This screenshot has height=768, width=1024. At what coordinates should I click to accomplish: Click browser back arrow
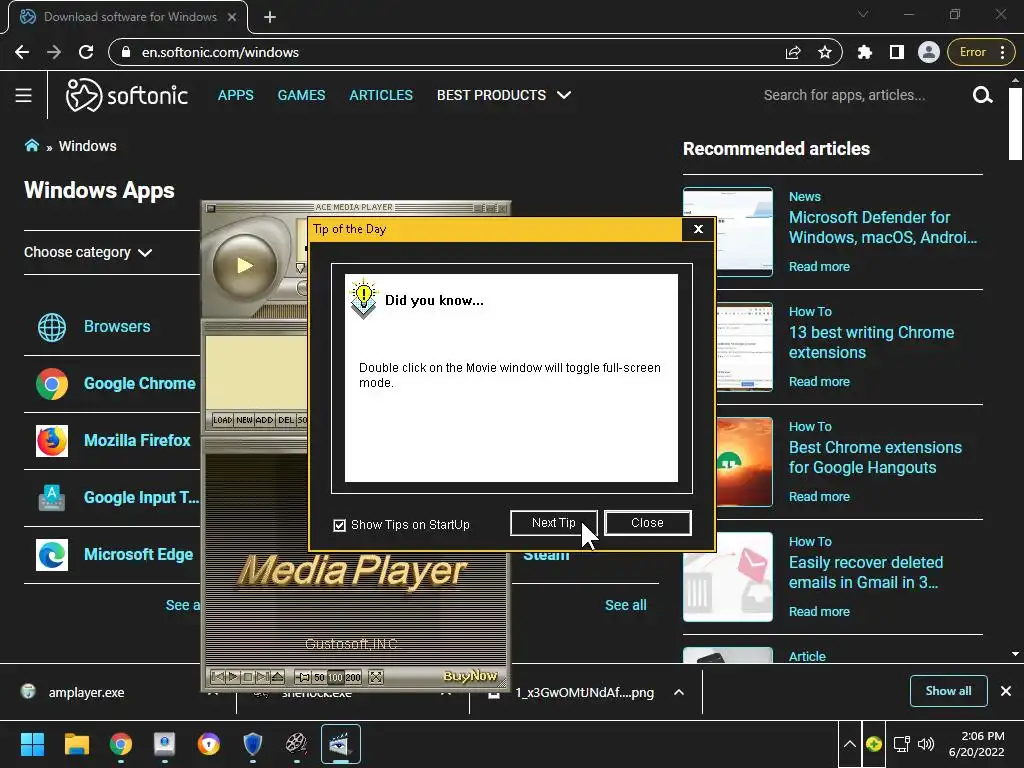[x=22, y=52]
